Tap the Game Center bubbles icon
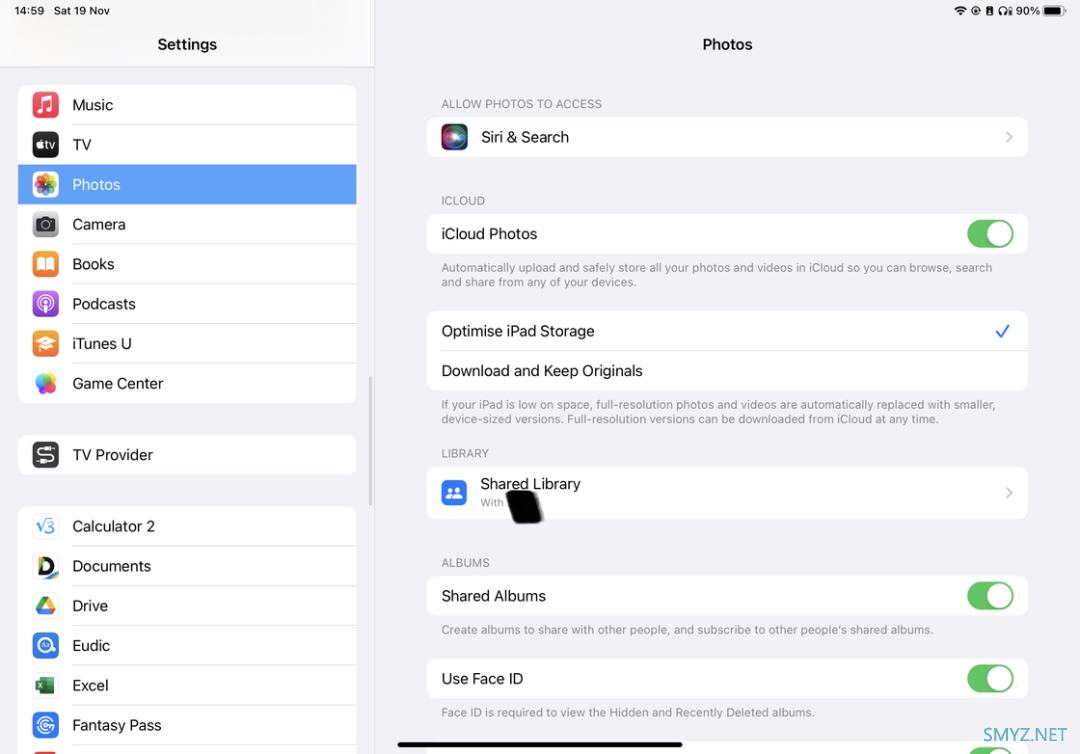 pos(45,384)
